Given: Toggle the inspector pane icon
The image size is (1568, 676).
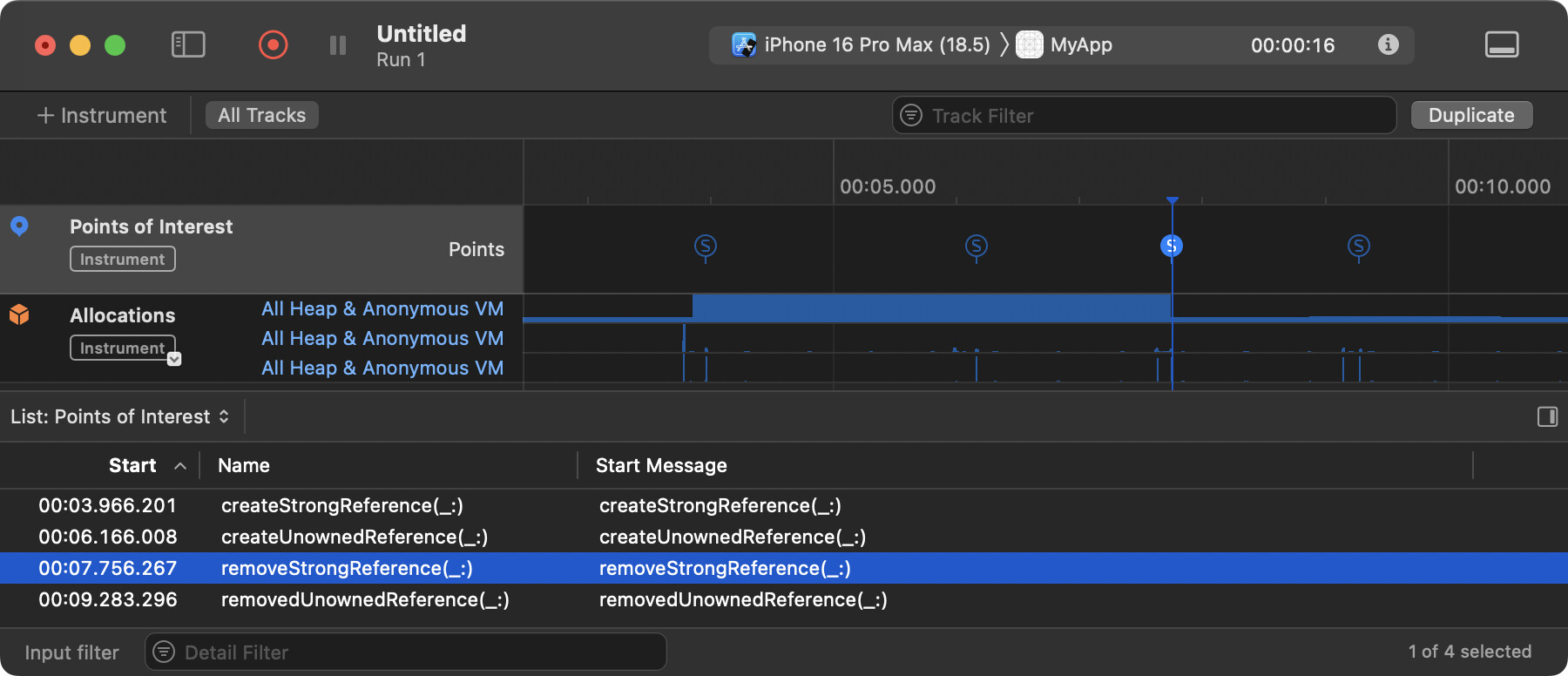Looking at the screenshot, I should pyautogui.click(x=1547, y=416).
